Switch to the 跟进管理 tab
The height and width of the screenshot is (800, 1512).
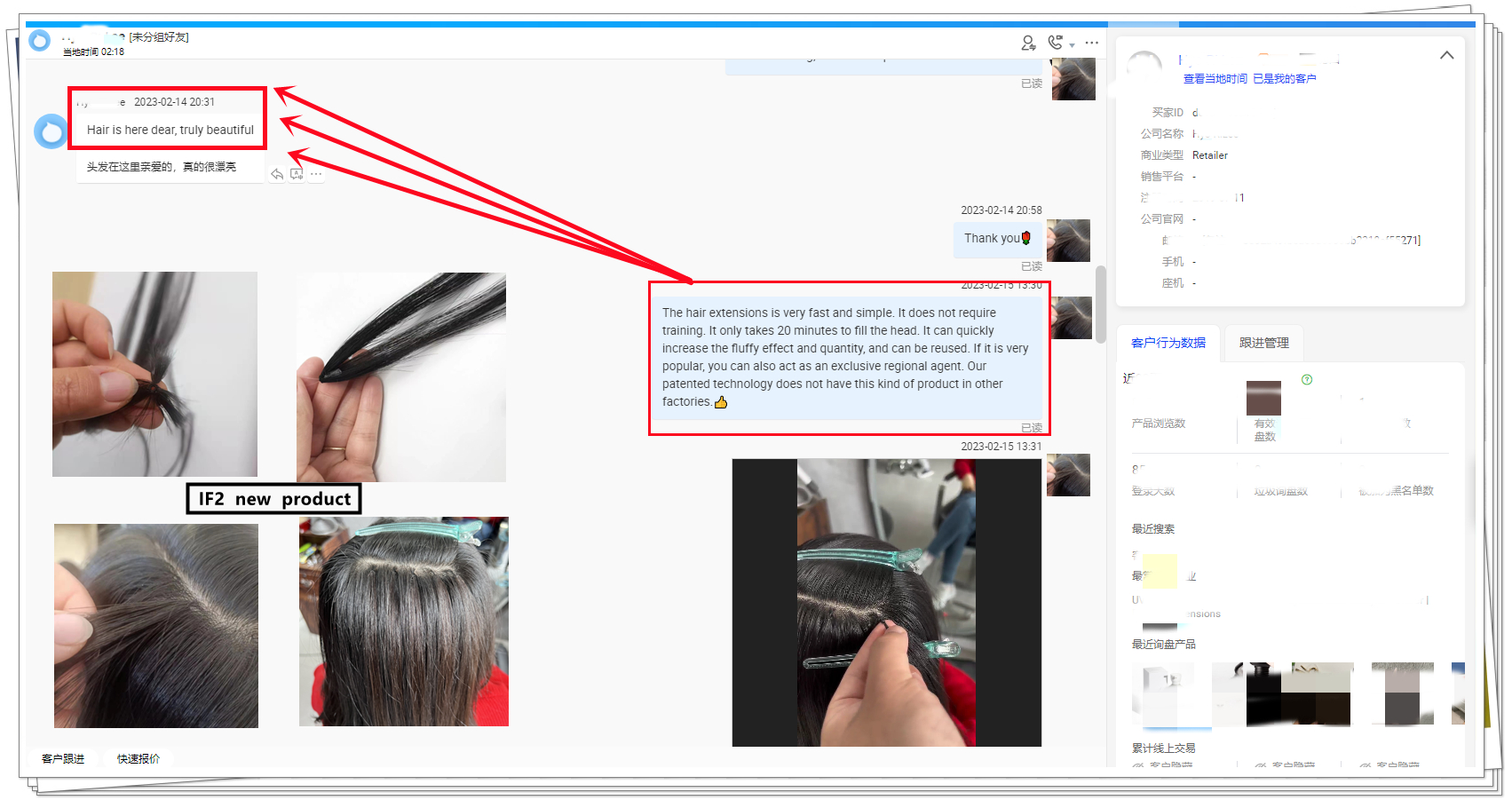pos(1263,343)
